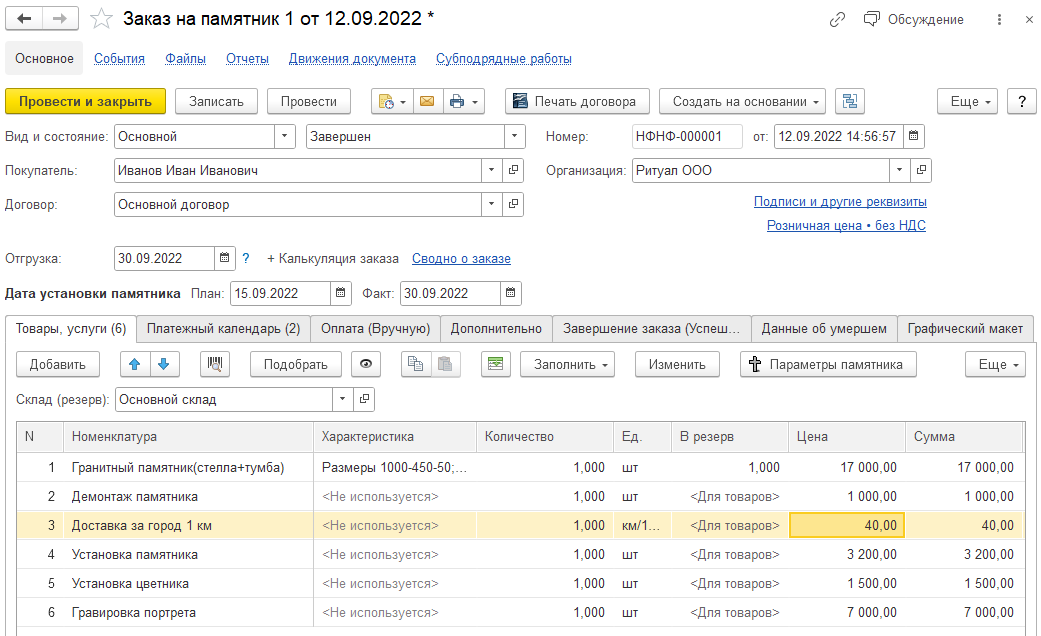Open the order status Завершен dropdown
This screenshot has height=636, width=1041.
pos(514,136)
